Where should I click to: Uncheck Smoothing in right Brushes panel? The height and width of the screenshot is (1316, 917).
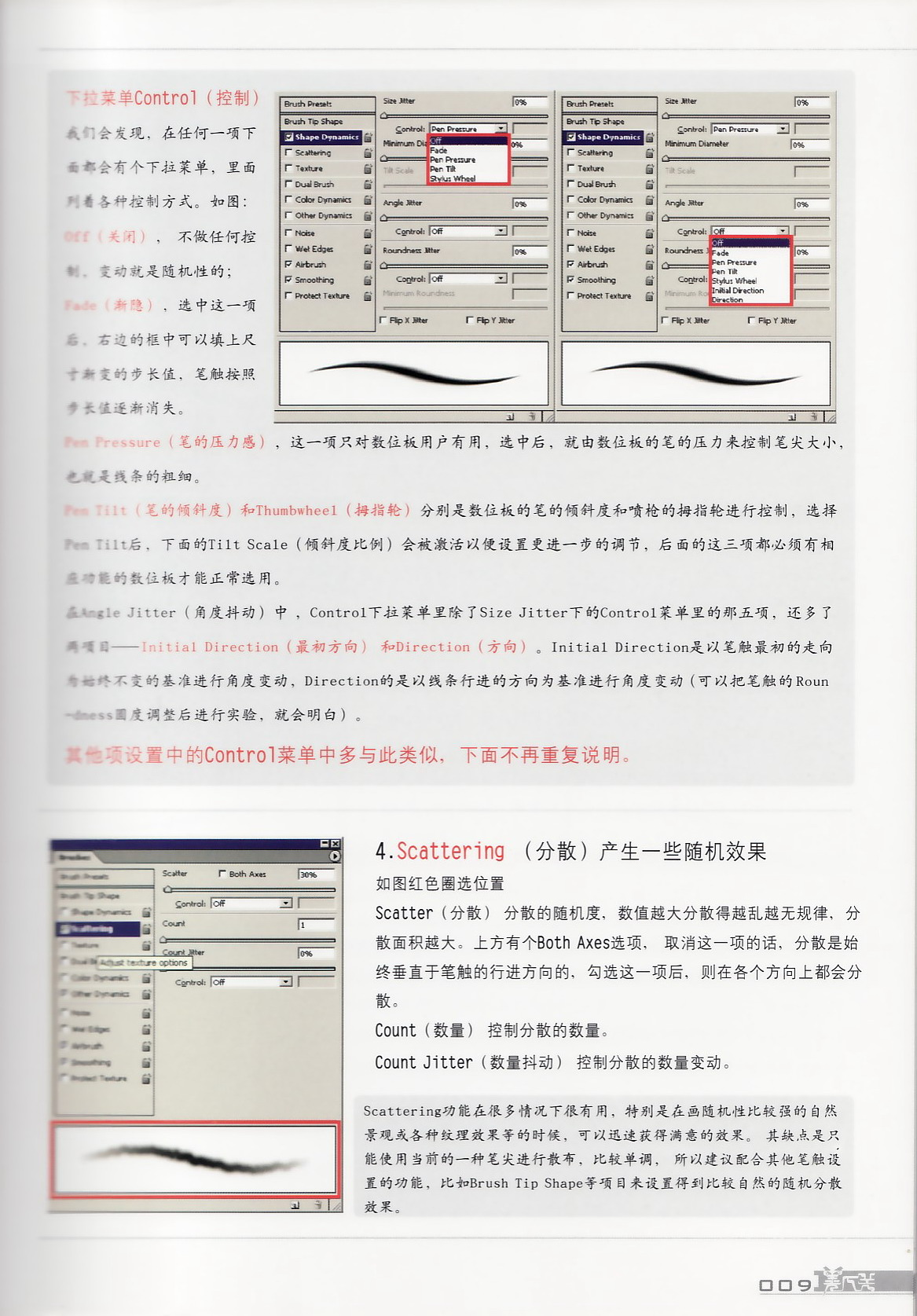pos(571,280)
